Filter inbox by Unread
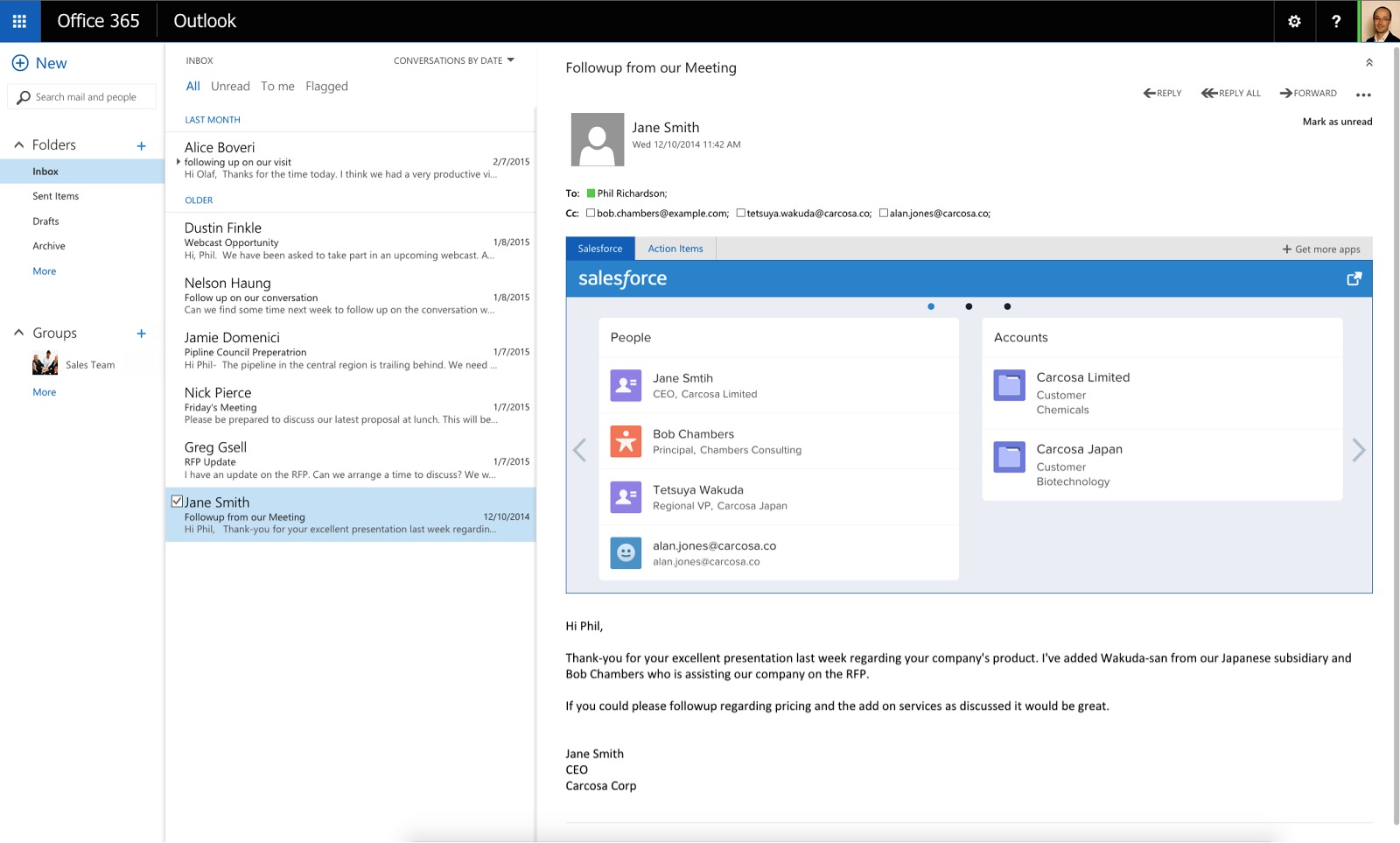The width and height of the screenshot is (1400, 843). click(230, 86)
